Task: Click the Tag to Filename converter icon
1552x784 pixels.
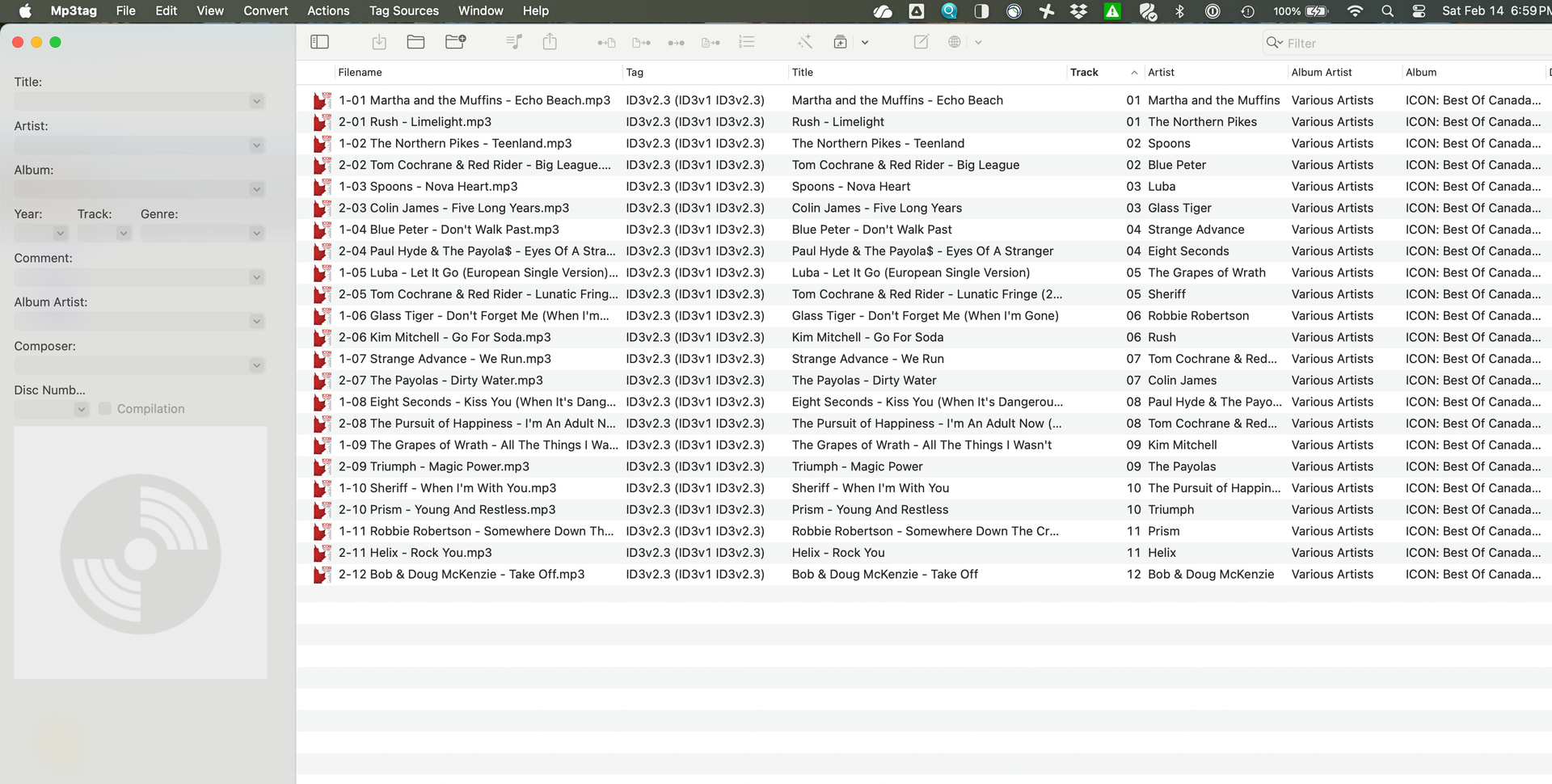Action: [x=606, y=43]
